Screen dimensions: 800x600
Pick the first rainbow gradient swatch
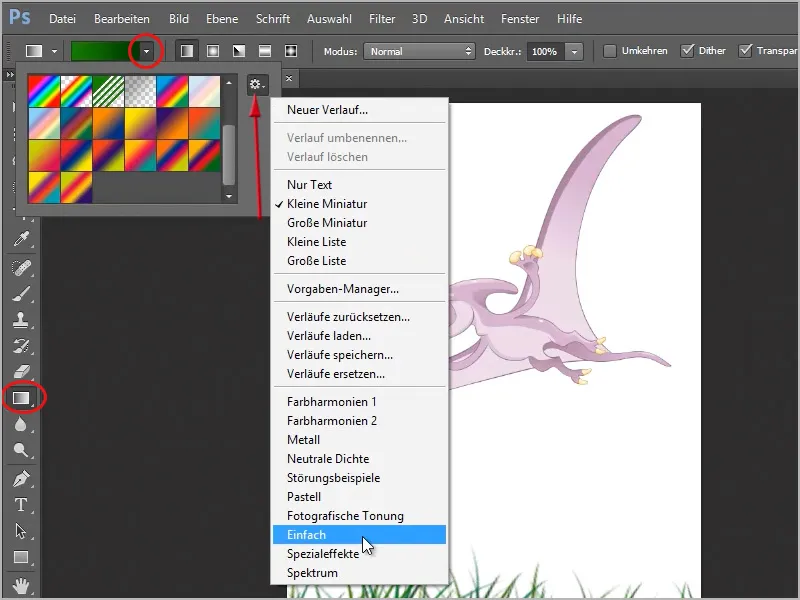[44, 91]
